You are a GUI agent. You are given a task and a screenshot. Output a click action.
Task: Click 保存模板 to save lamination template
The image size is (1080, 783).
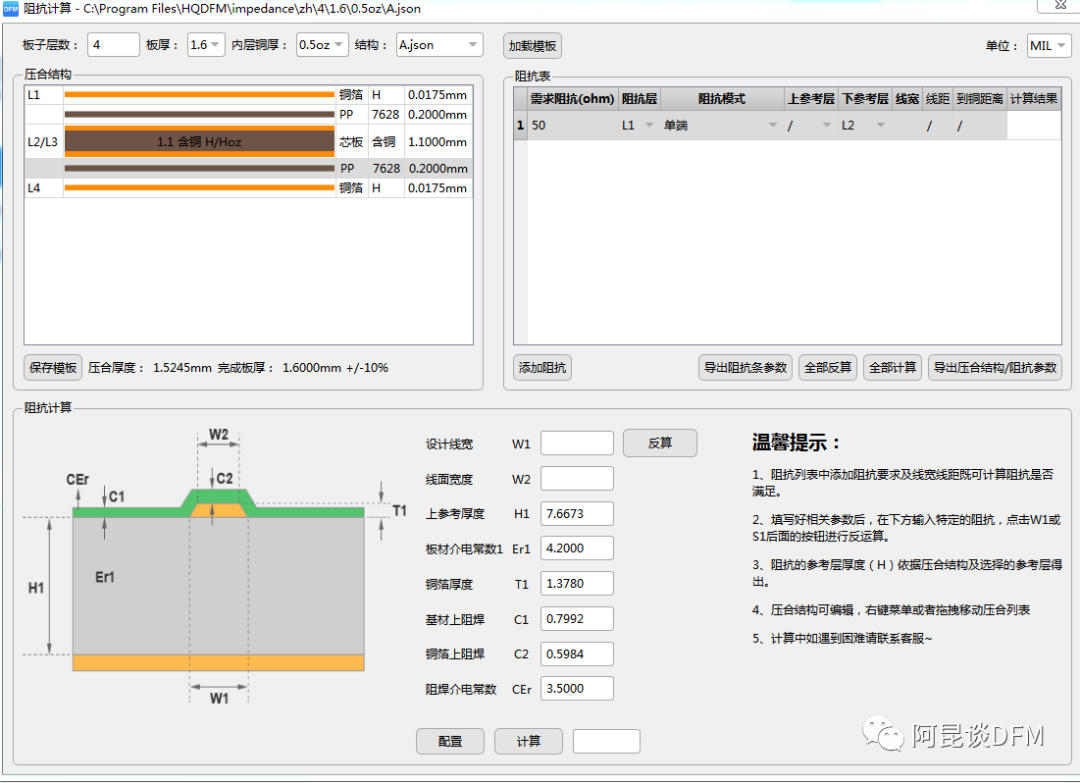(52, 367)
